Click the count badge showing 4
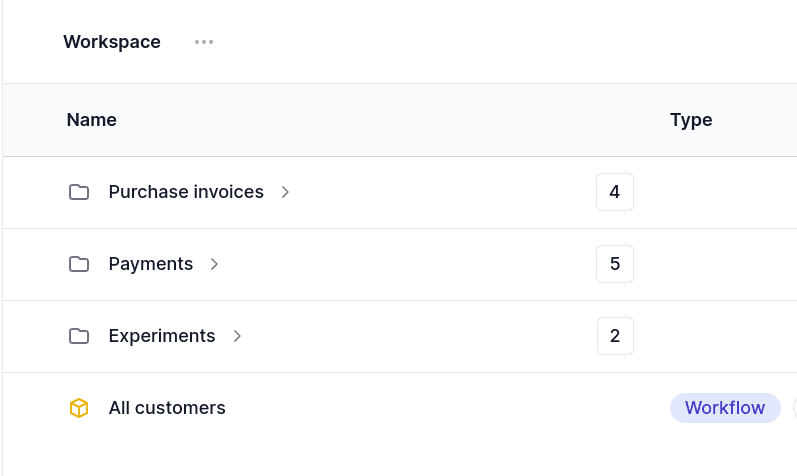Screen dimensions: 797x476 [614, 192]
